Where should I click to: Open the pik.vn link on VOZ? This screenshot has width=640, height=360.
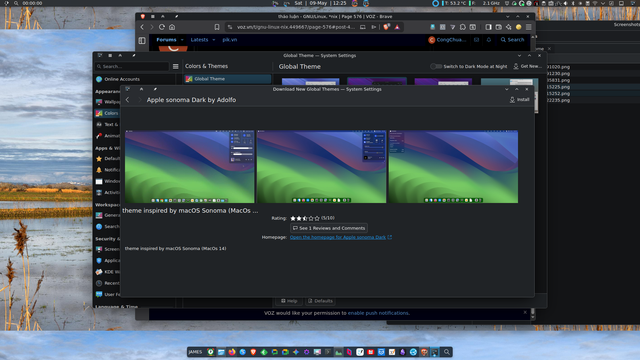pyautogui.click(x=229, y=40)
